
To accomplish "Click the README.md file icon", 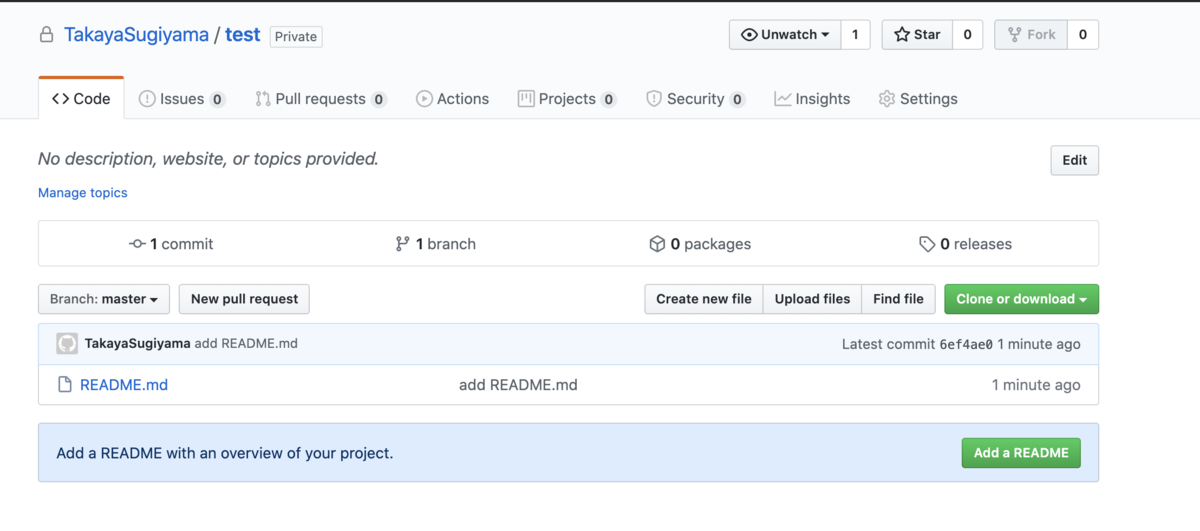I will coord(65,384).
